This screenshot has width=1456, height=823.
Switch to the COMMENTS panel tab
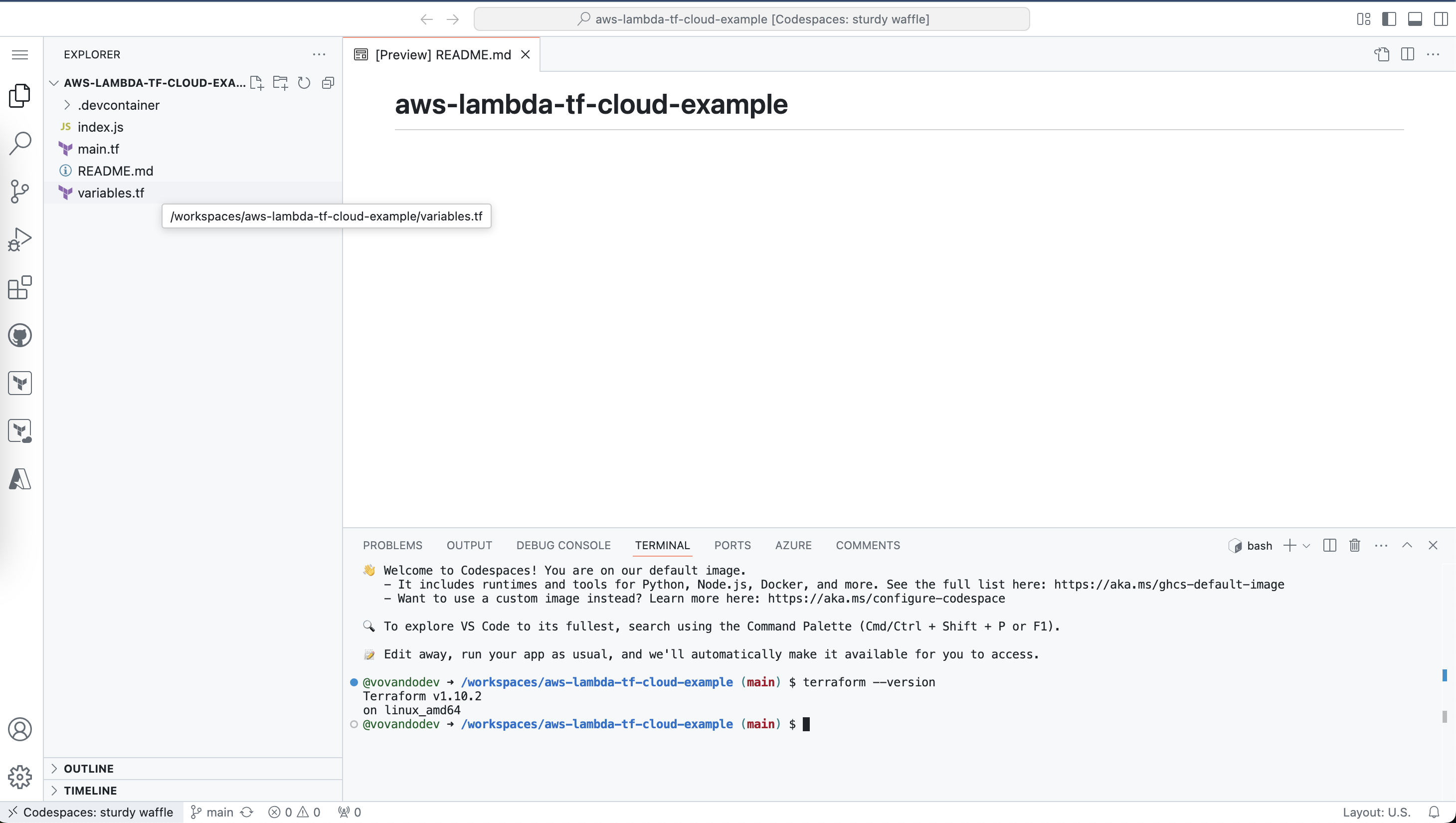(868, 546)
